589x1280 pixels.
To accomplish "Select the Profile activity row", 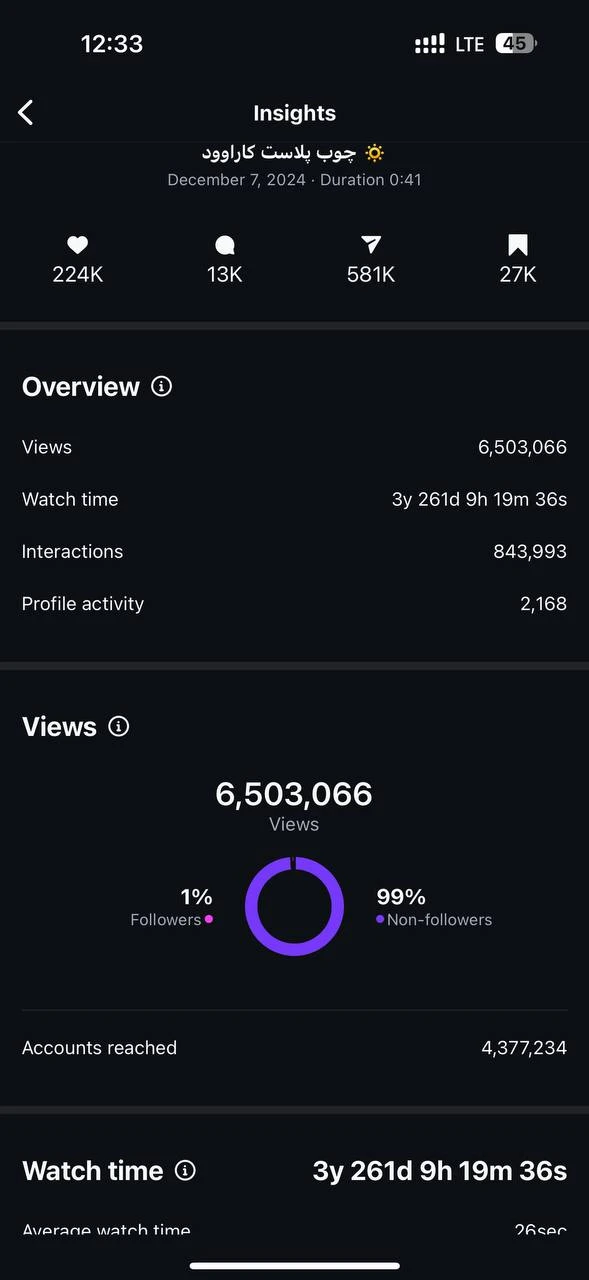I will click(294, 603).
